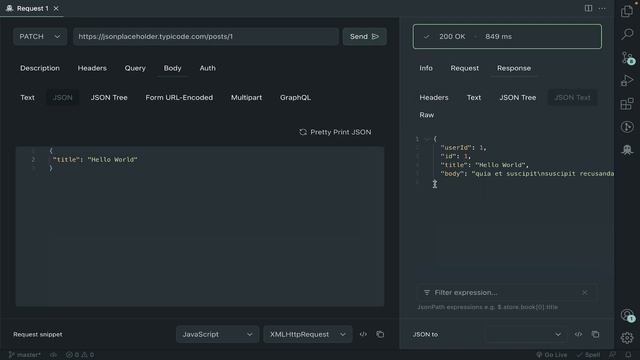The width and height of the screenshot is (640, 360).
Task: Show response JSON Text view
Action: pos(572,98)
